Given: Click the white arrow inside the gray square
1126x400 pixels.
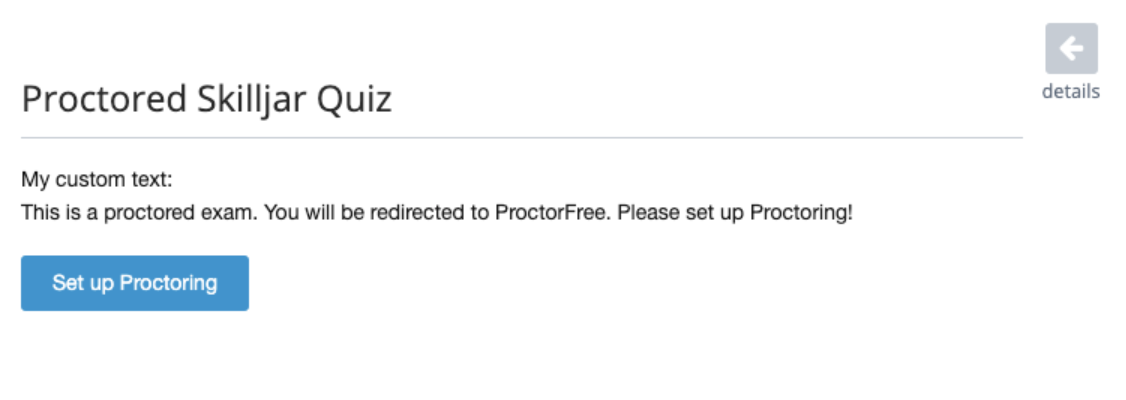Looking at the screenshot, I should point(1071,48).
